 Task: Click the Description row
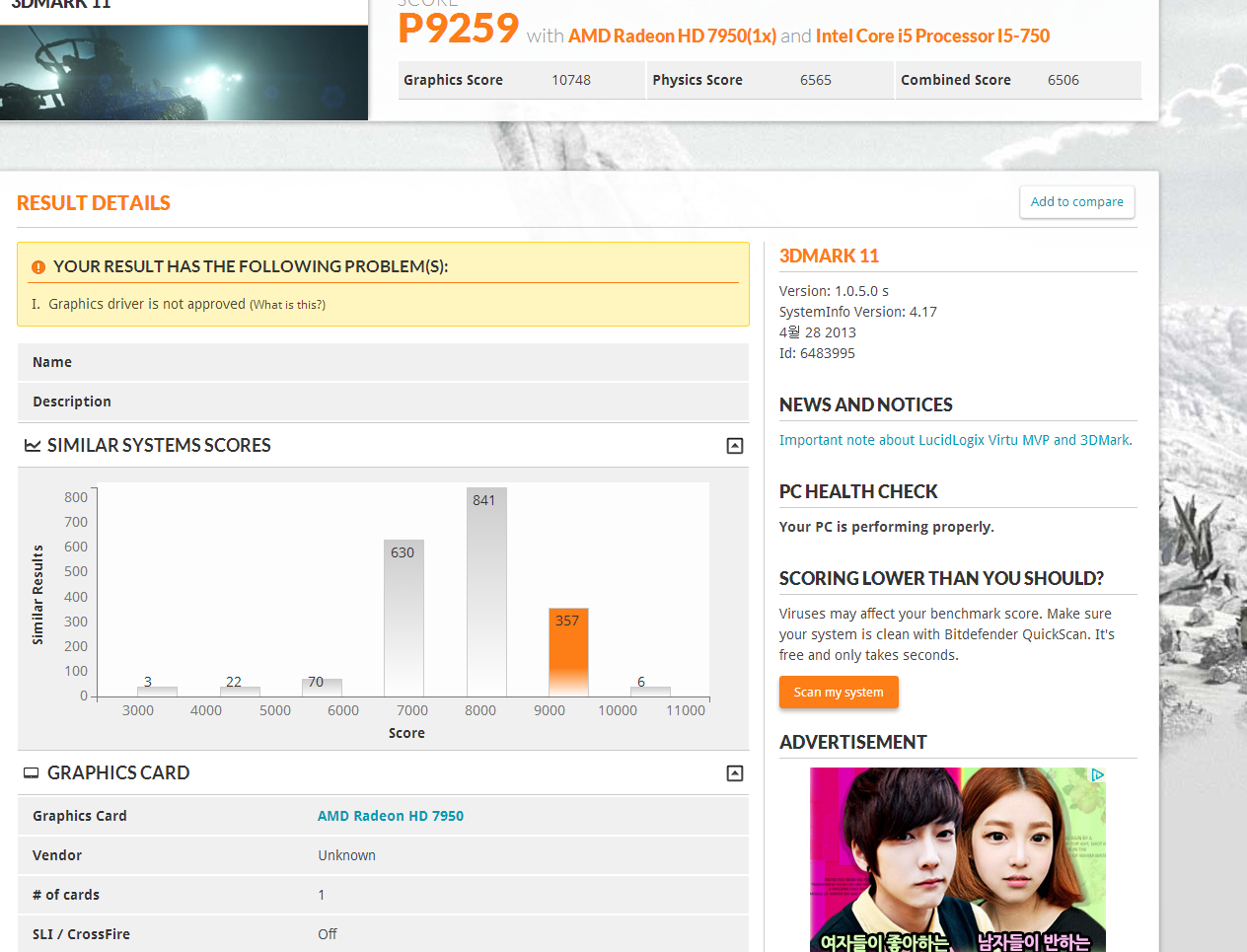pos(383,402)
